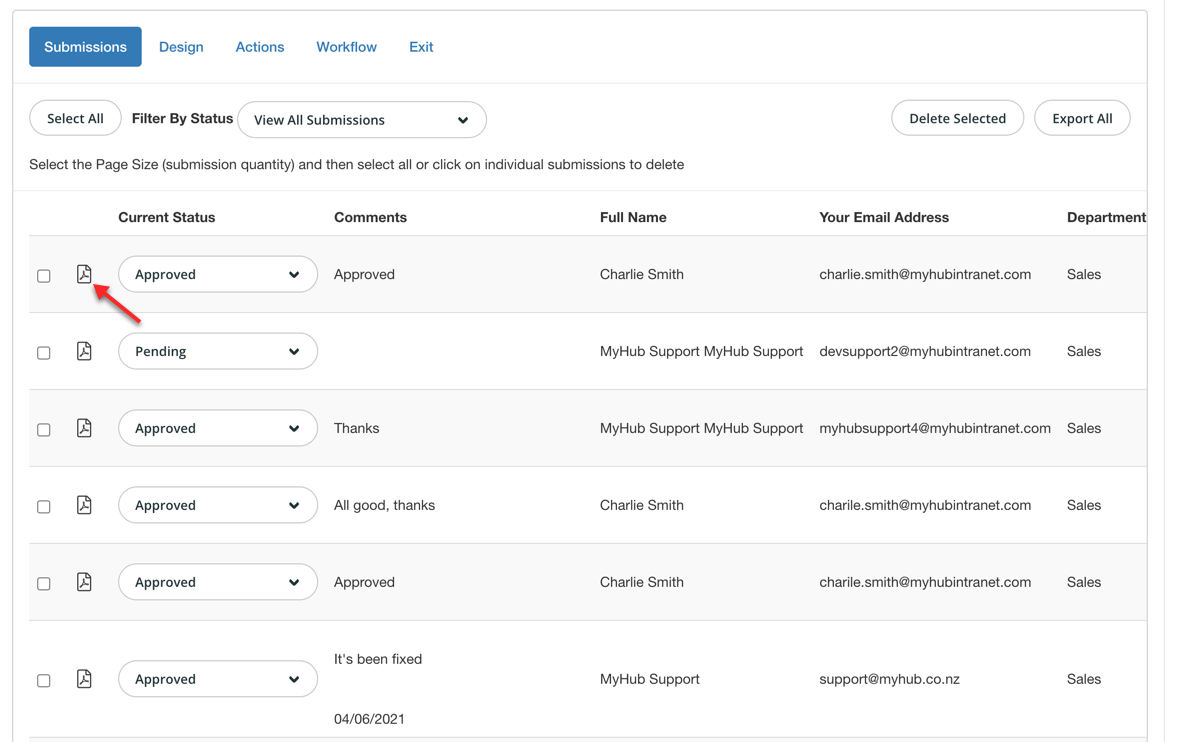
Task: Click the Your Email Address column header
Action: [884, 217]
